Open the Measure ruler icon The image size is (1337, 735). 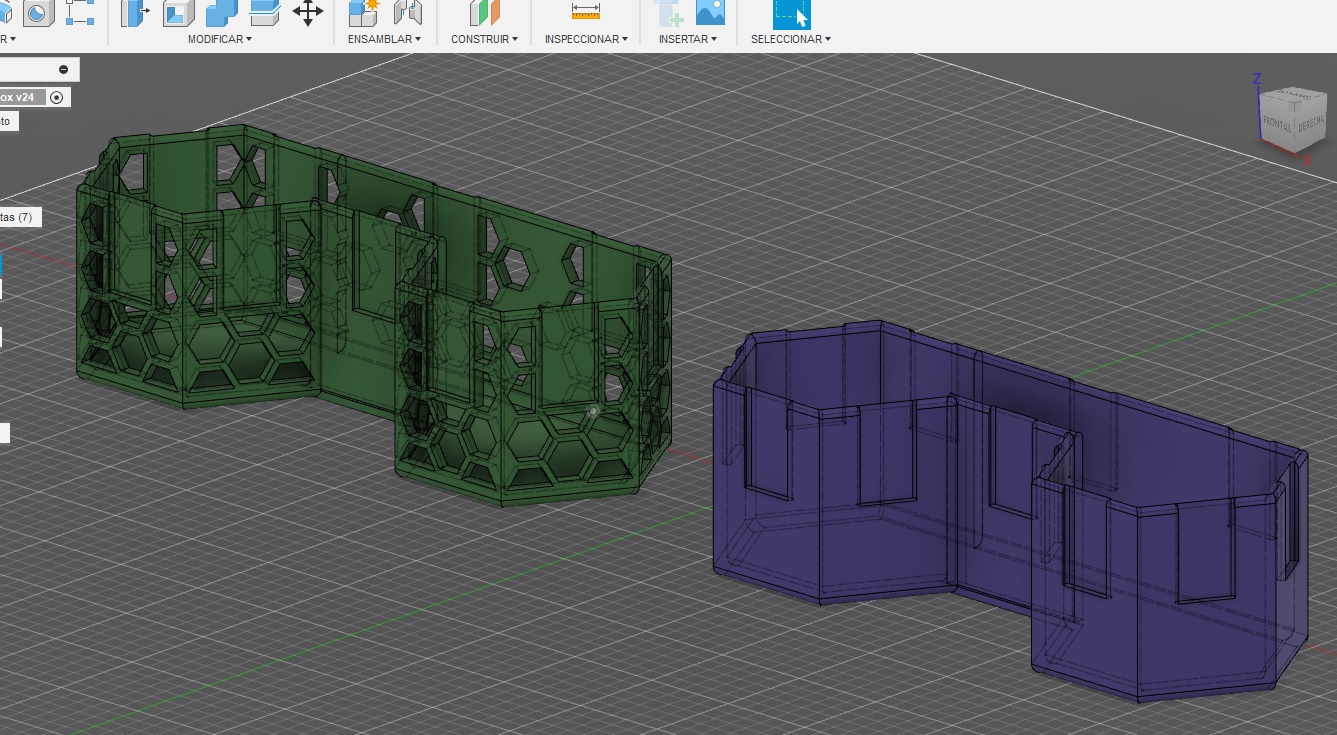click(586, 12)
